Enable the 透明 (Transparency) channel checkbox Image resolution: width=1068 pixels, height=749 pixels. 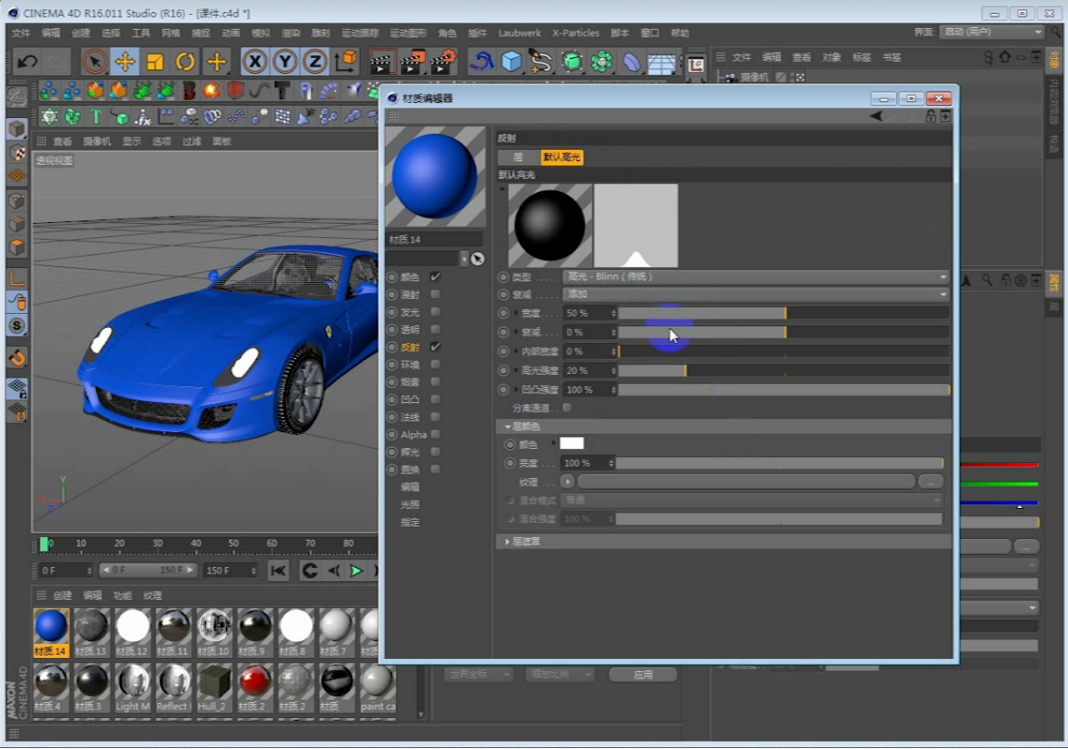(435, 330)
